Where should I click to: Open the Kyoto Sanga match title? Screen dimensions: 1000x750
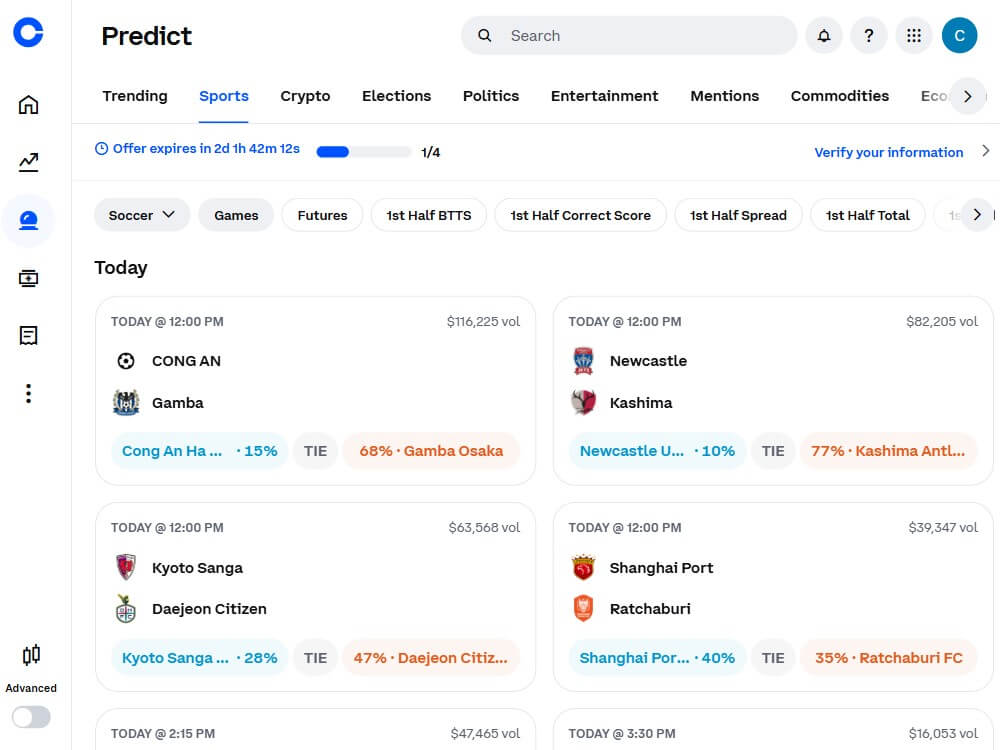tap(197, 568)
